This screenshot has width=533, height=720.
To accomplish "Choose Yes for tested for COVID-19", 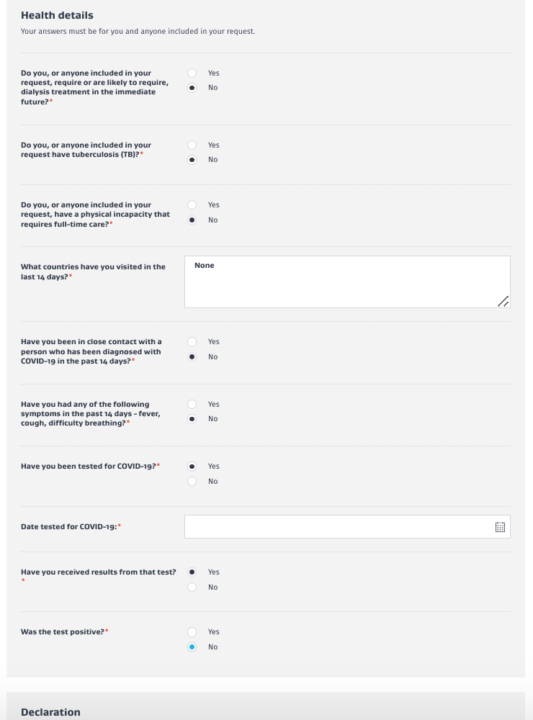I will click(192, 467).
